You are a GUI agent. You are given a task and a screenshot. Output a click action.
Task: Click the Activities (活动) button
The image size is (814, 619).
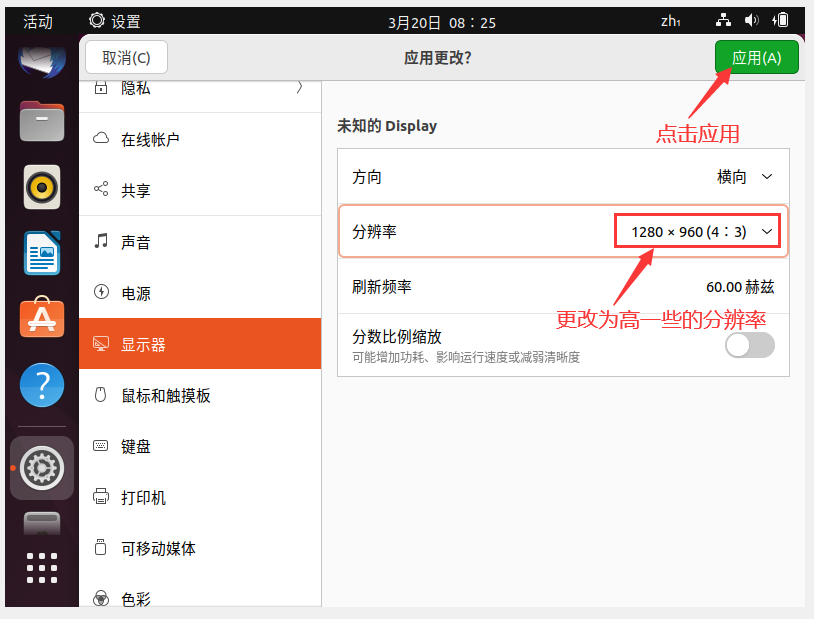37,21
